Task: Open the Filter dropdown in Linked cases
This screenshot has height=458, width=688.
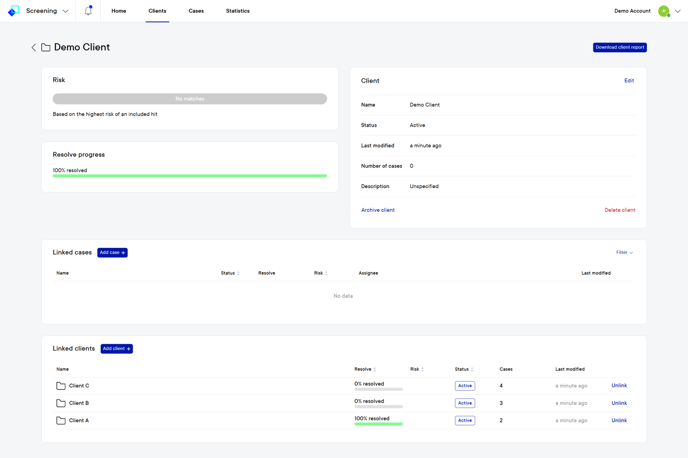Action: (x=624, y=253)
